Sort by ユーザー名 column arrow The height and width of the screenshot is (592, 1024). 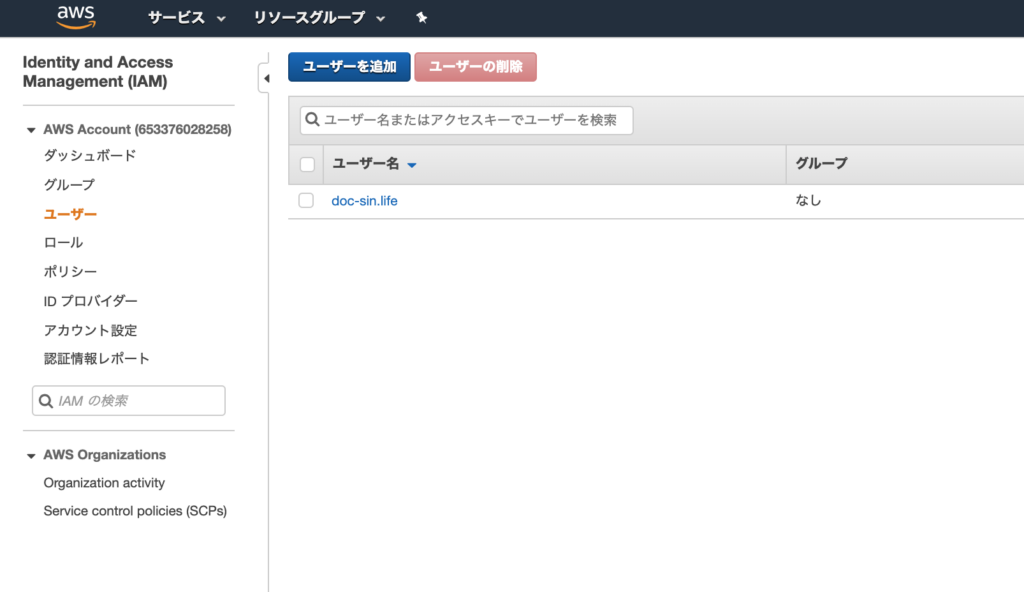412,165
